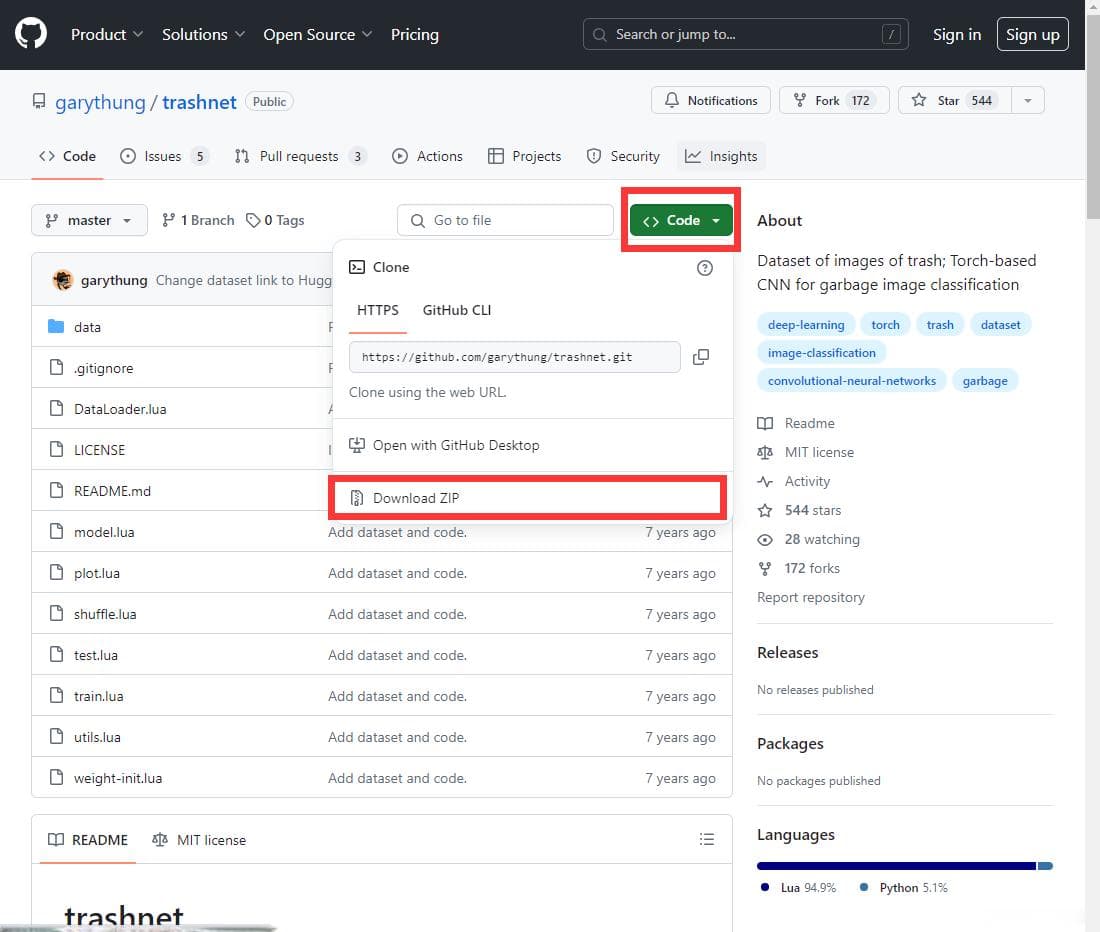View the 0 Tags list
The width and height of the screenshot is (1100, 932).
point(275,220)
